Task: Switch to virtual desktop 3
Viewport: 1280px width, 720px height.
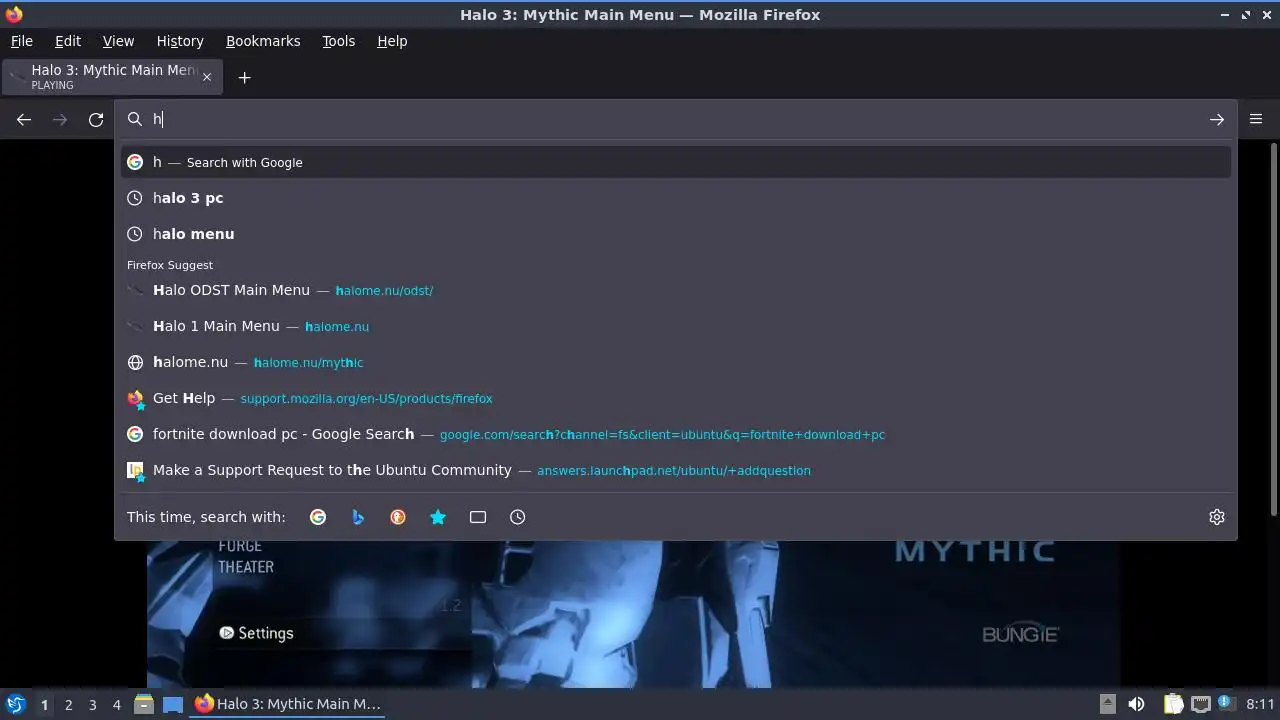Action: [92, 705]
